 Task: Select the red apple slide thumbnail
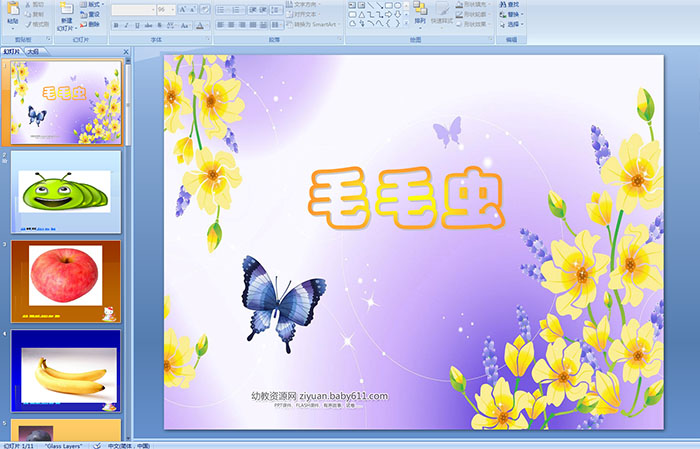click(66, 281)
